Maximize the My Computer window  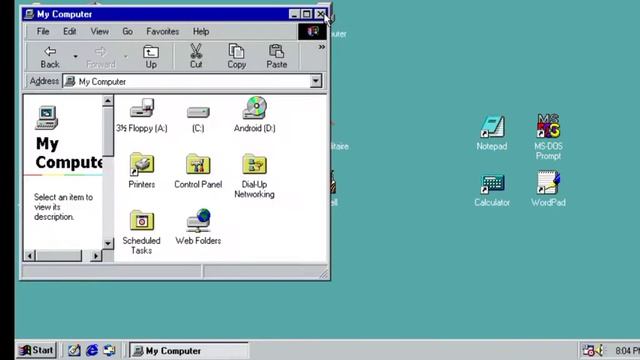(x=306, y=14)
